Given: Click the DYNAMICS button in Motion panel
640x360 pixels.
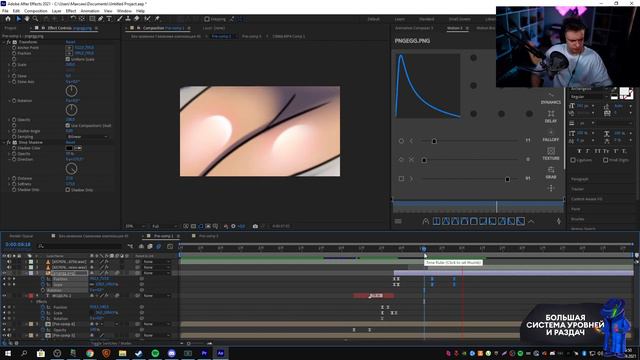Looking at the screenshot, I should point(551,98).
